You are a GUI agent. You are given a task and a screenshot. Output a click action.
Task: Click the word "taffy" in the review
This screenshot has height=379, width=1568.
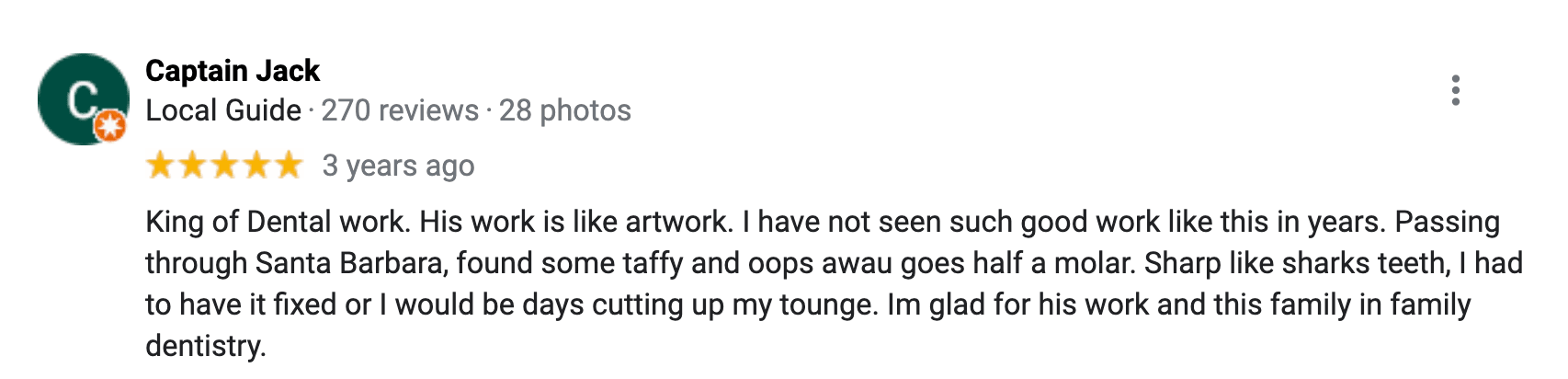tap(653, 264)
